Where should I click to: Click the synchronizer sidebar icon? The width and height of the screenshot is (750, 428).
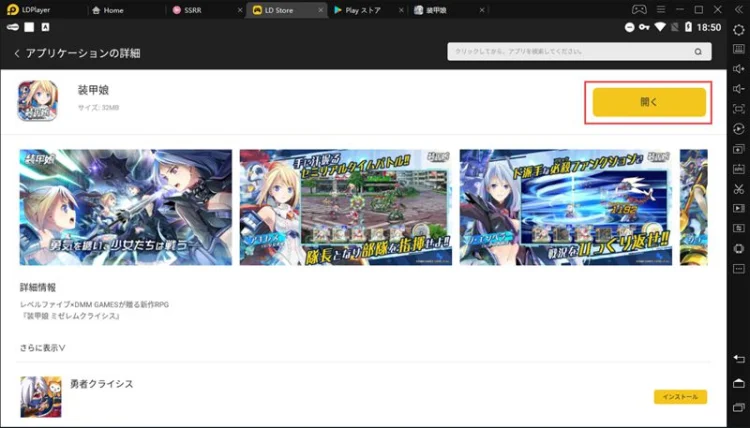coord(739,229)
